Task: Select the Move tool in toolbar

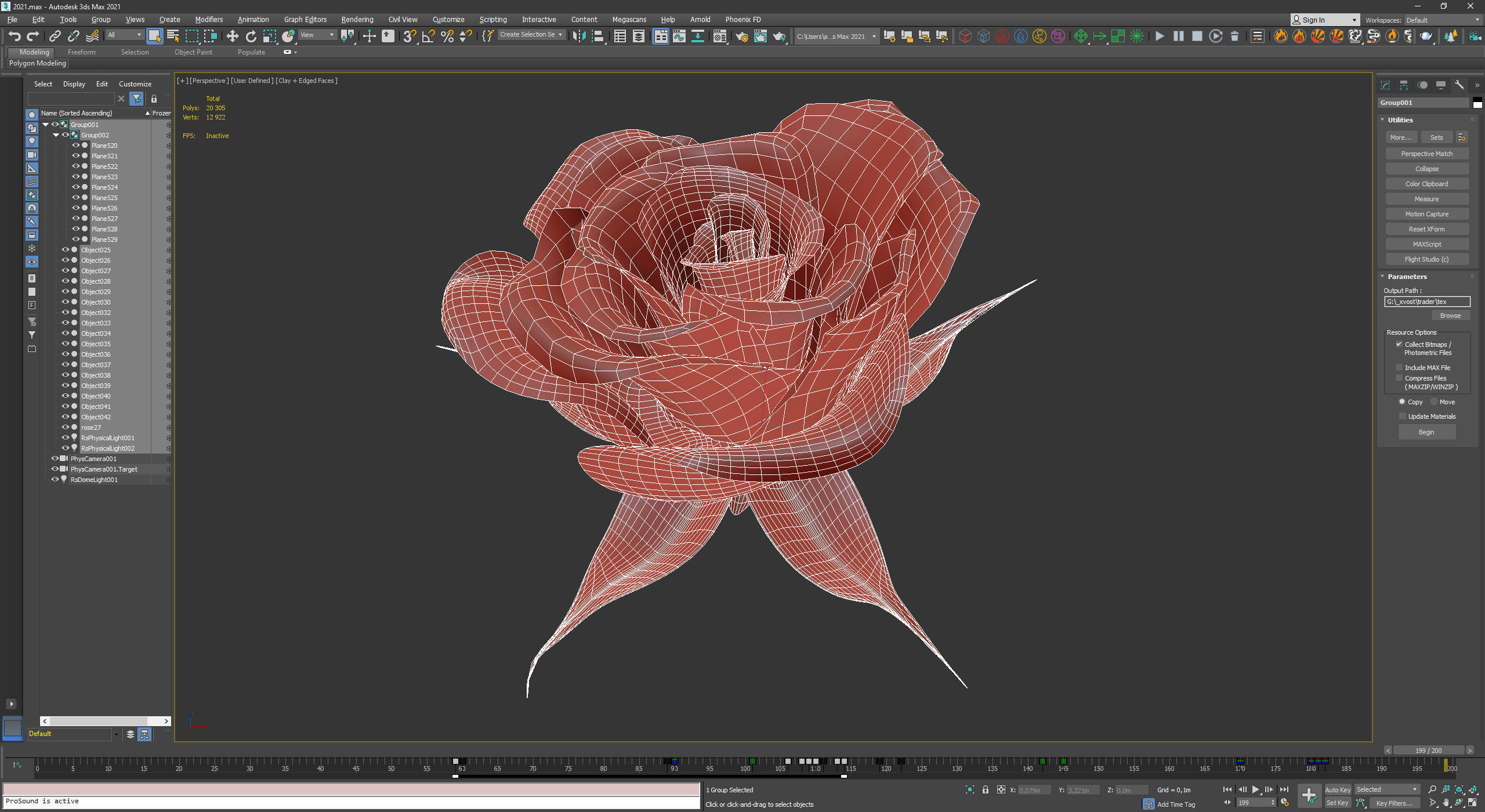Action: tap(232, 37)
